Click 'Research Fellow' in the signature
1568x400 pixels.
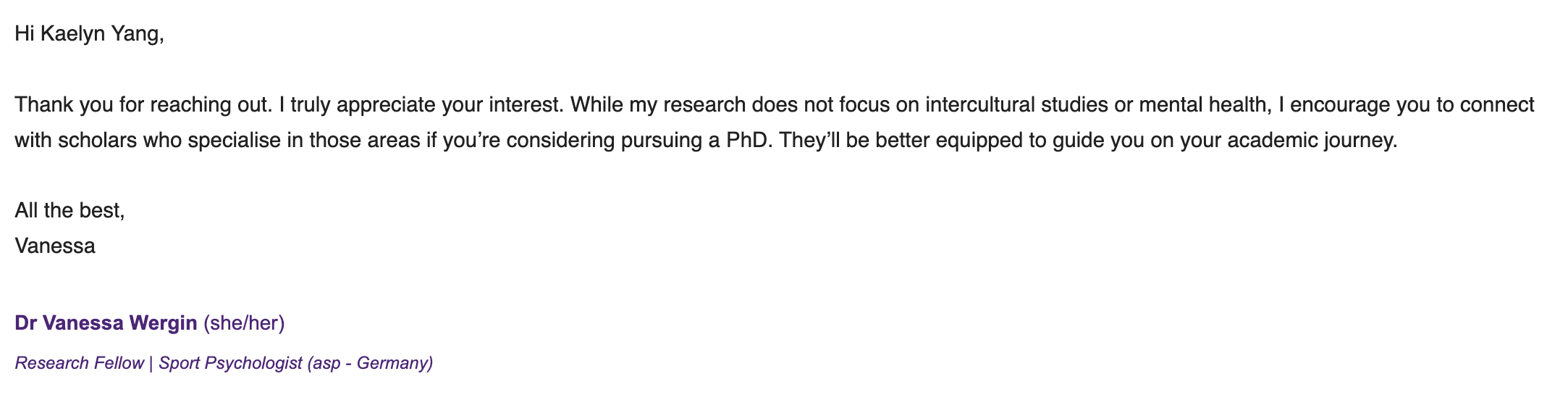point(79,363)
